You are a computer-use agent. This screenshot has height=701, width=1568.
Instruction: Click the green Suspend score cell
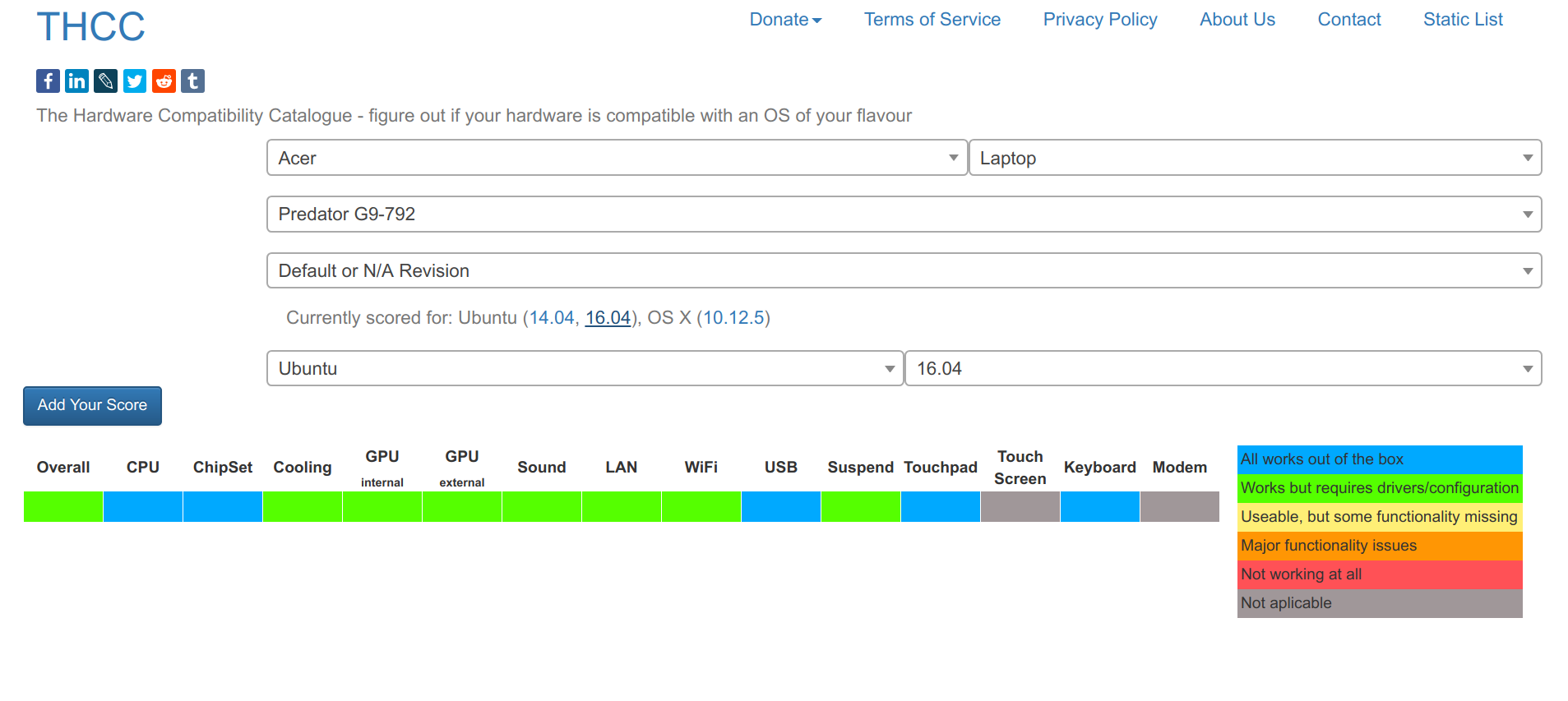[x=861, y=507]
